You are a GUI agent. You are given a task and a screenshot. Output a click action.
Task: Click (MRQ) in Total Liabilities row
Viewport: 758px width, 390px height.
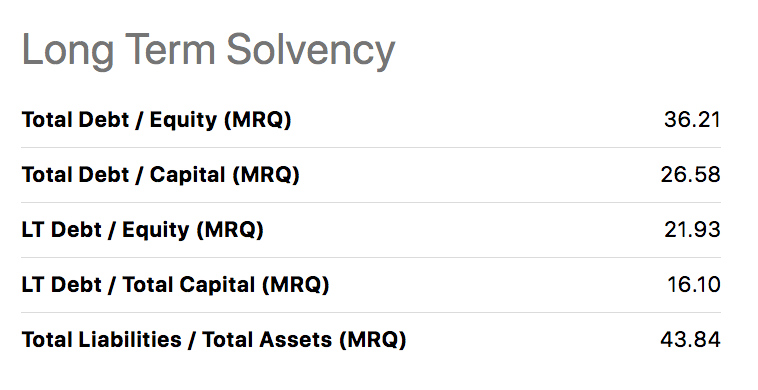[x=372, y=340]
